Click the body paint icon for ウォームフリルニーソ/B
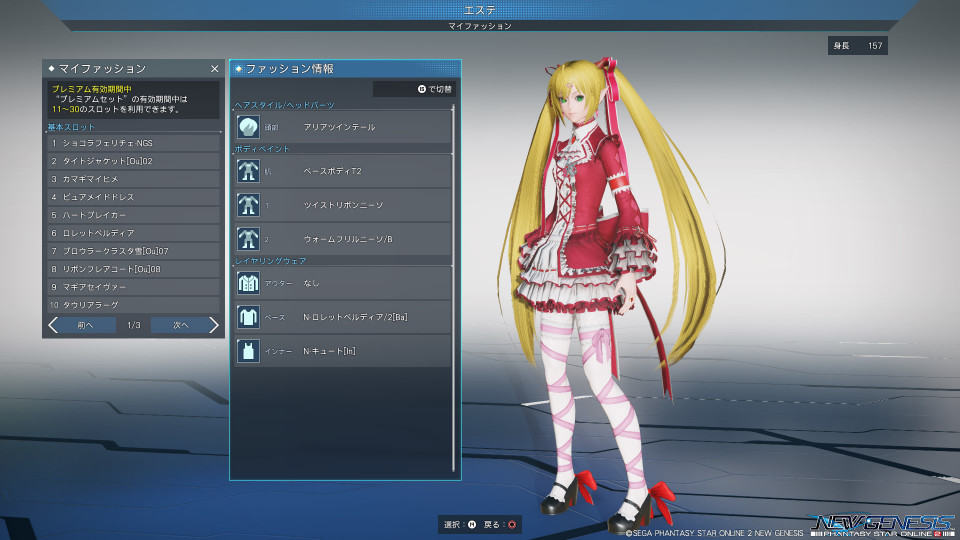 coord(248,239)
